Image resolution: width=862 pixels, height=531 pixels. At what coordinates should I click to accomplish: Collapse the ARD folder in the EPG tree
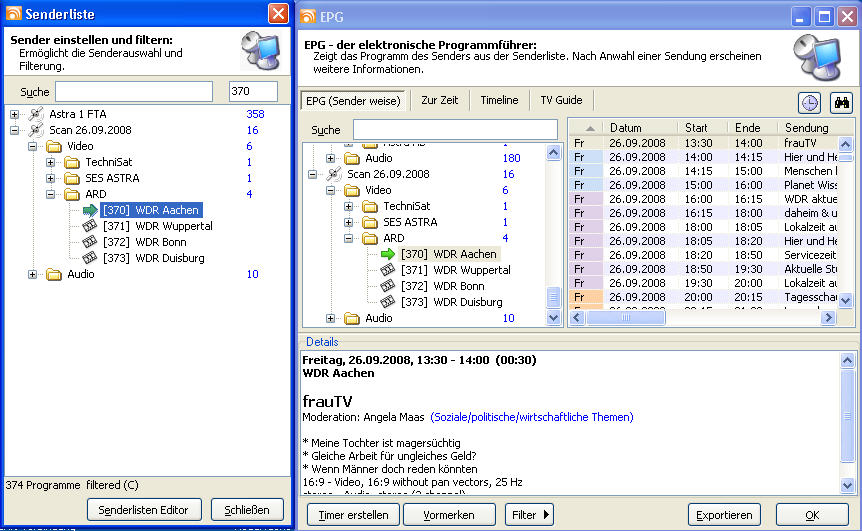coord(349,238)
